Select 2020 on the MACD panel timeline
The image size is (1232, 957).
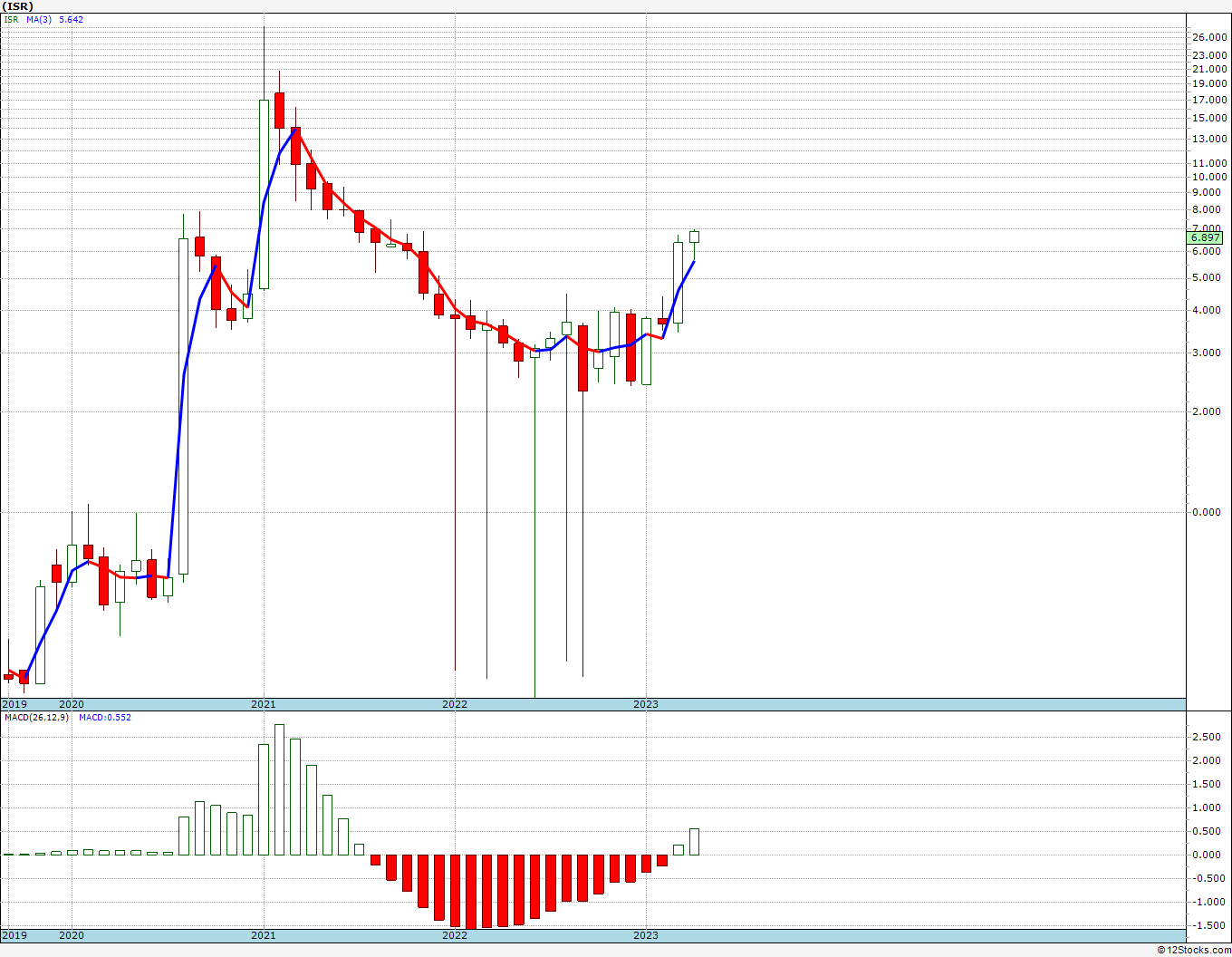pyautogui.click(x=72, y=935)
